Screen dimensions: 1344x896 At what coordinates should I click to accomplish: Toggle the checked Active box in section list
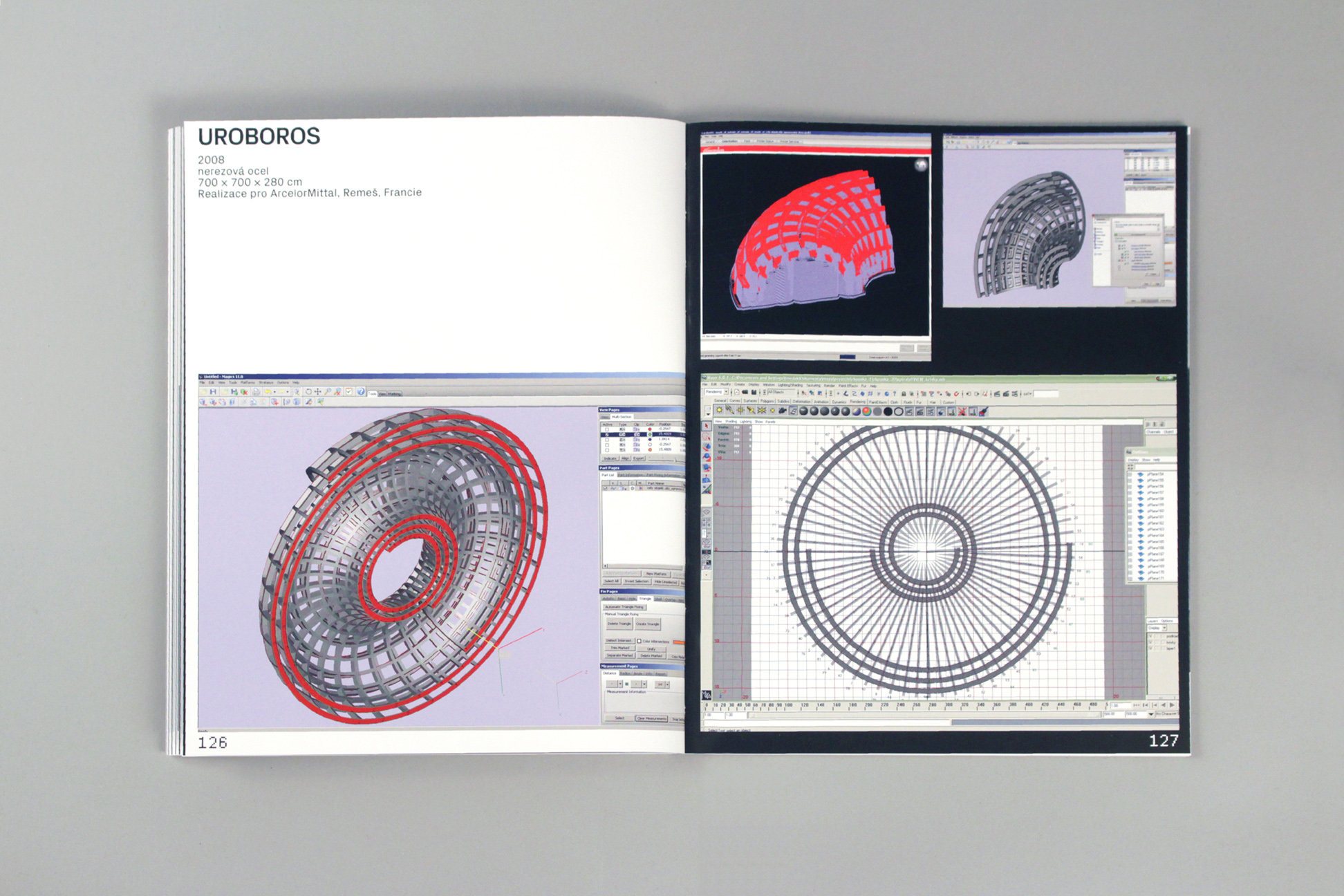(607, 434)
